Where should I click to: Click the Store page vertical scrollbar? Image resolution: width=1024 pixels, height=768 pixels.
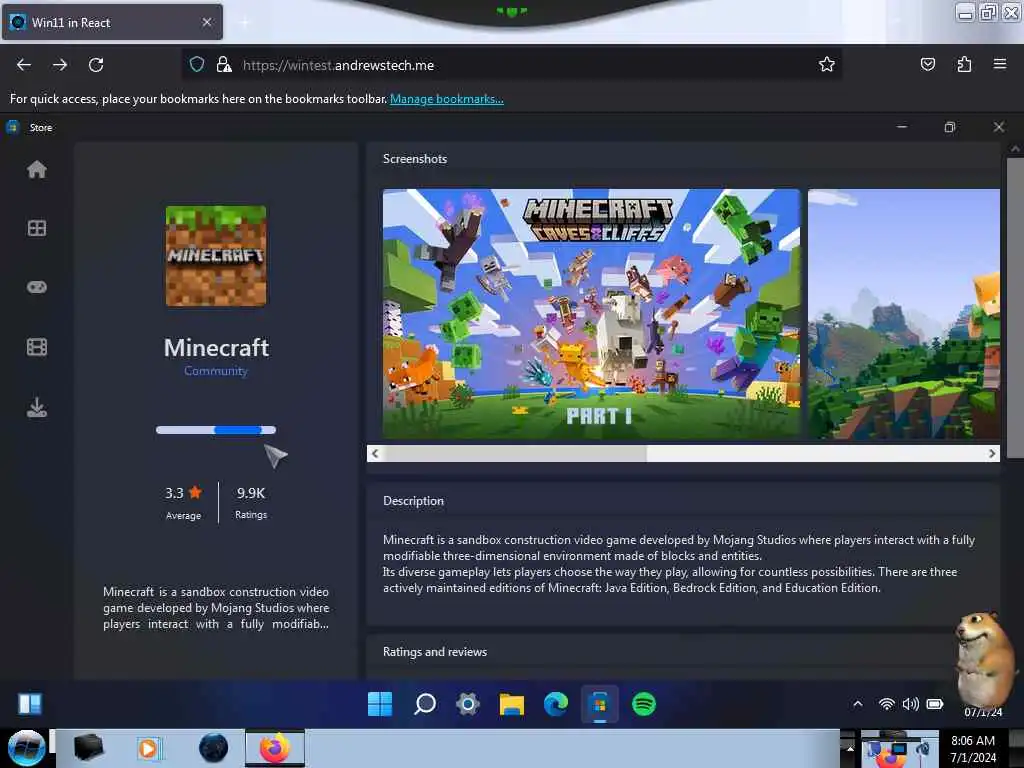tap(1015, 307)
